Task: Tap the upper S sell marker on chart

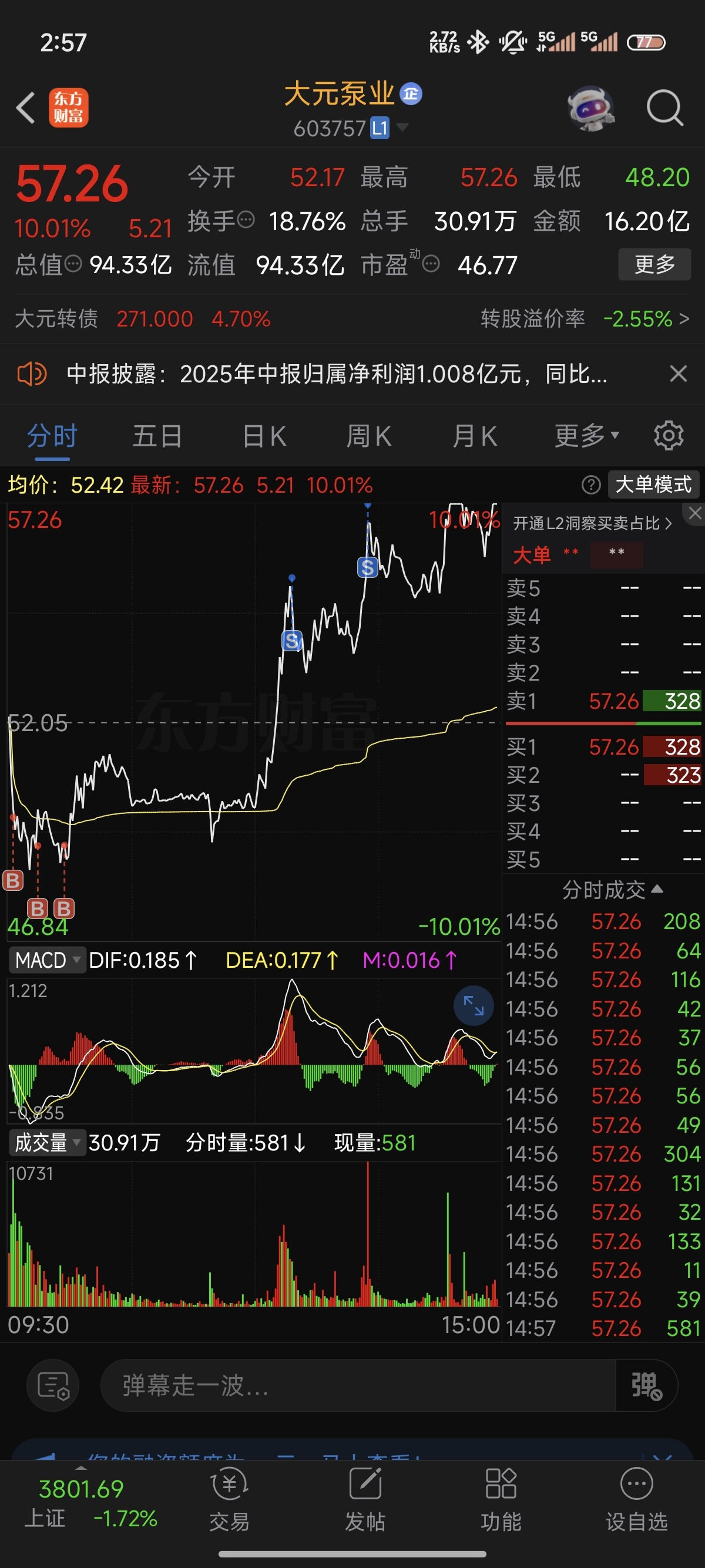Action: click(367, 567)
